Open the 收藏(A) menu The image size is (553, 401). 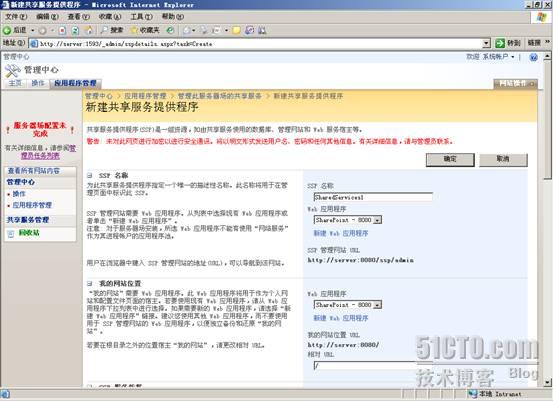coord(110,17)
